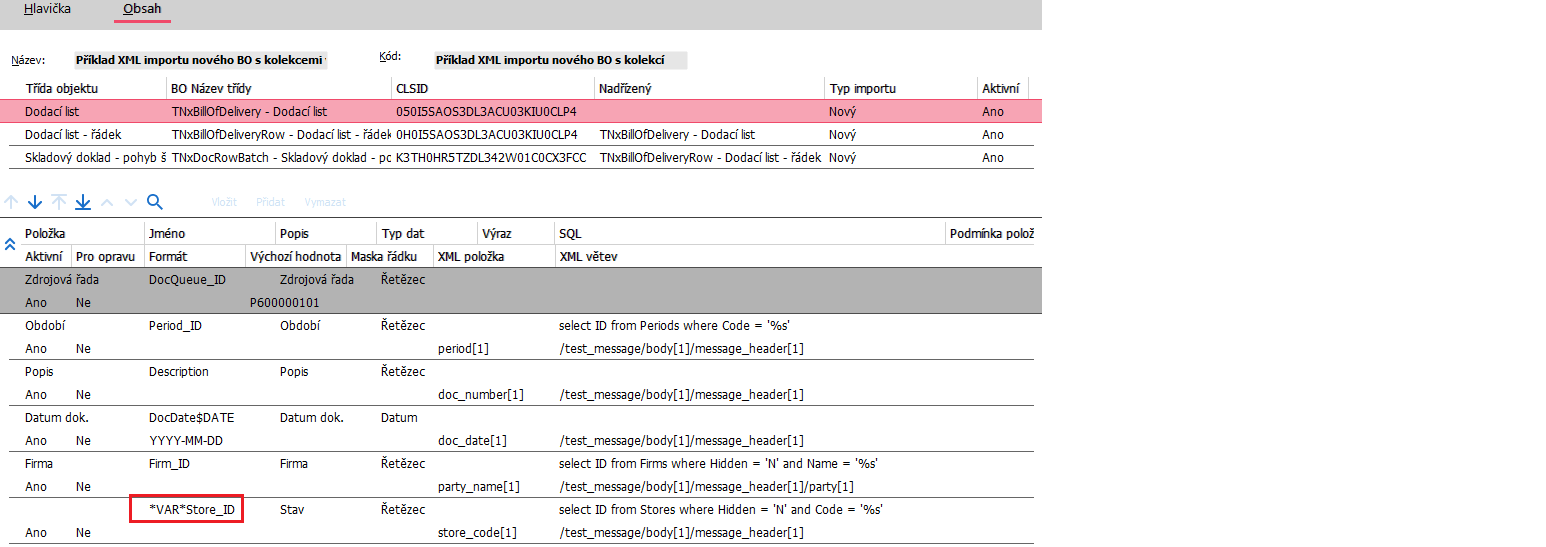This screenshot has height=547, width=1546.
Task: Click the small down chevron icon
Action: tap(131, 202)
